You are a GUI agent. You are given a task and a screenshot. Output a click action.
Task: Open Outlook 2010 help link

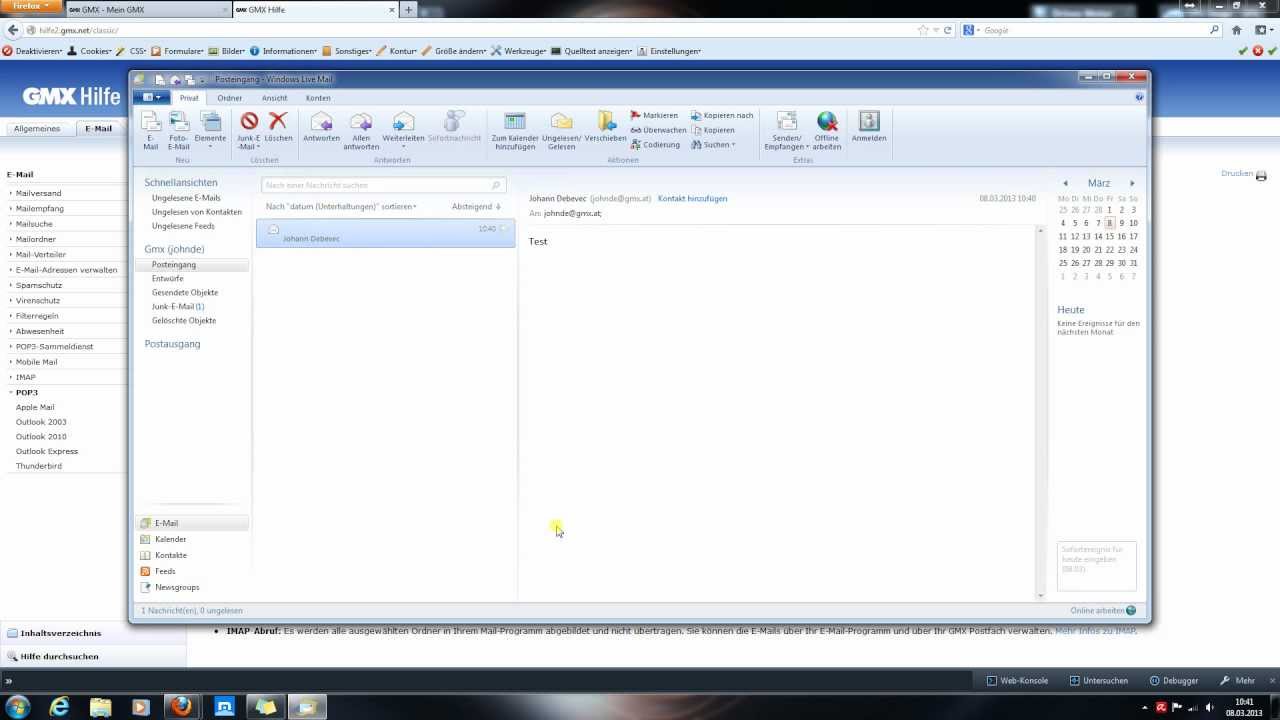pos(41,437)
